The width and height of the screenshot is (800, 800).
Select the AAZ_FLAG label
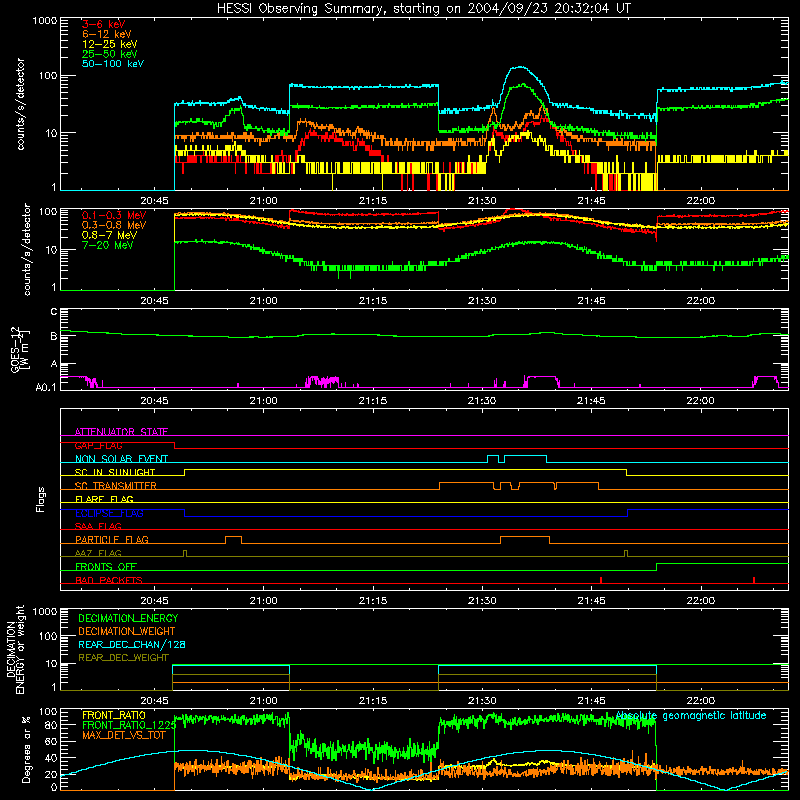(x=98, y=553)
